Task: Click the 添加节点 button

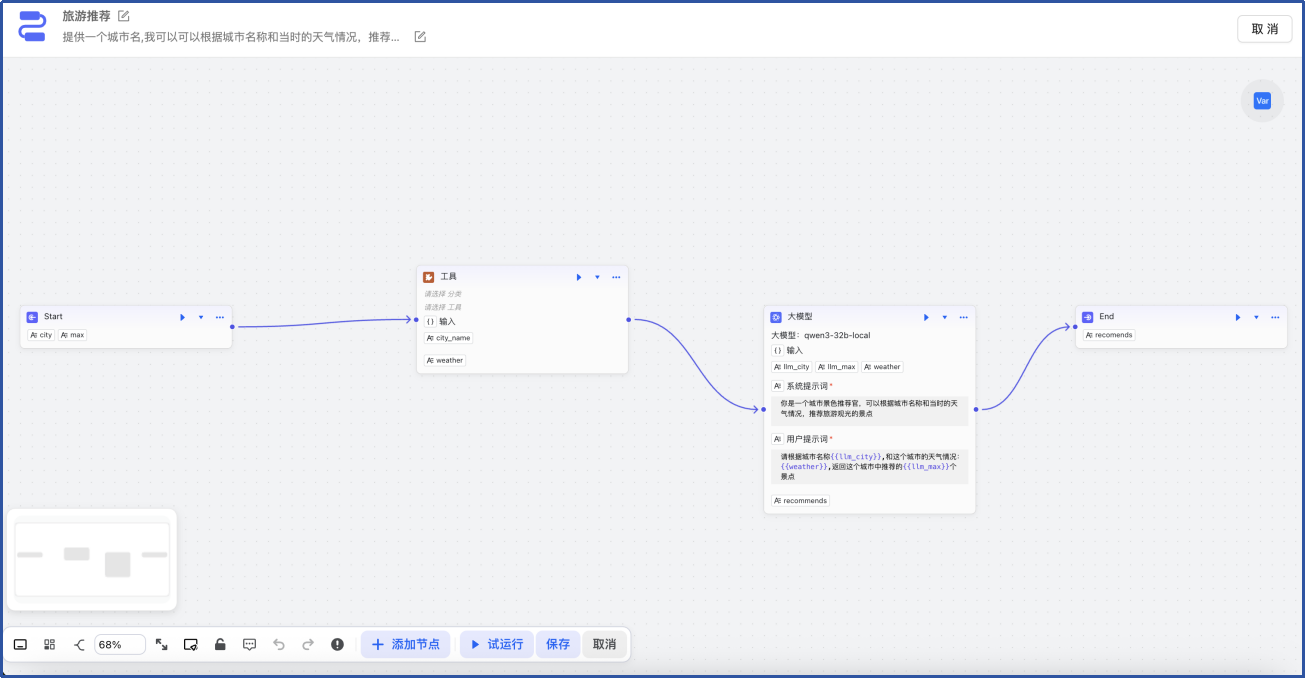Action: coord(406,645)
